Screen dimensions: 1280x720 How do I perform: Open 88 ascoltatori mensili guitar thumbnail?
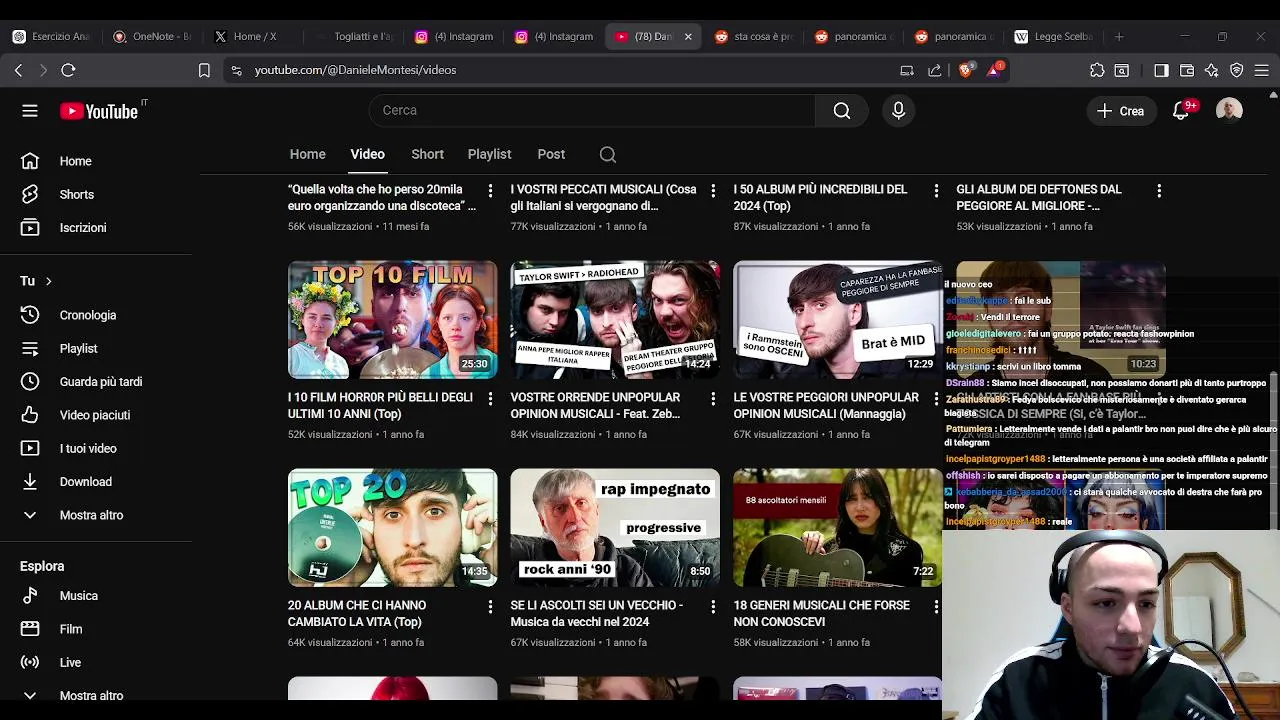point(838,528)
